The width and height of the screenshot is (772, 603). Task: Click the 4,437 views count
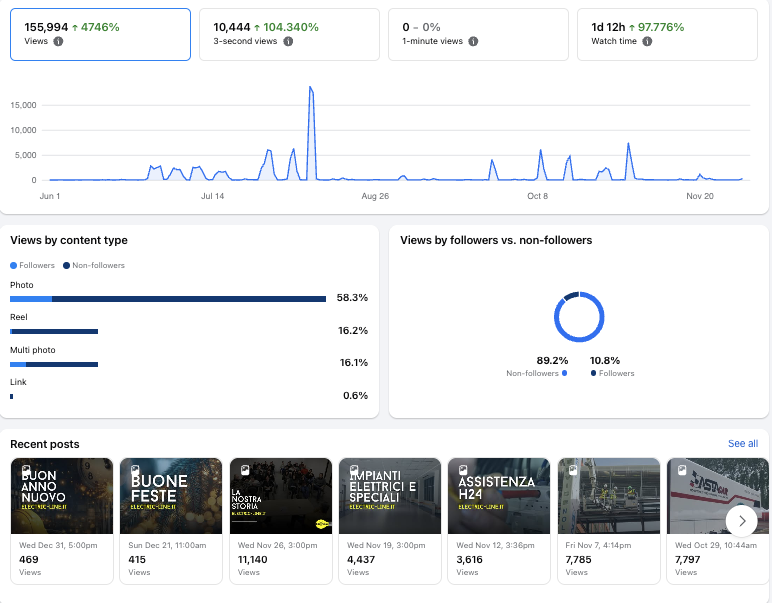(x=361, y=560)
